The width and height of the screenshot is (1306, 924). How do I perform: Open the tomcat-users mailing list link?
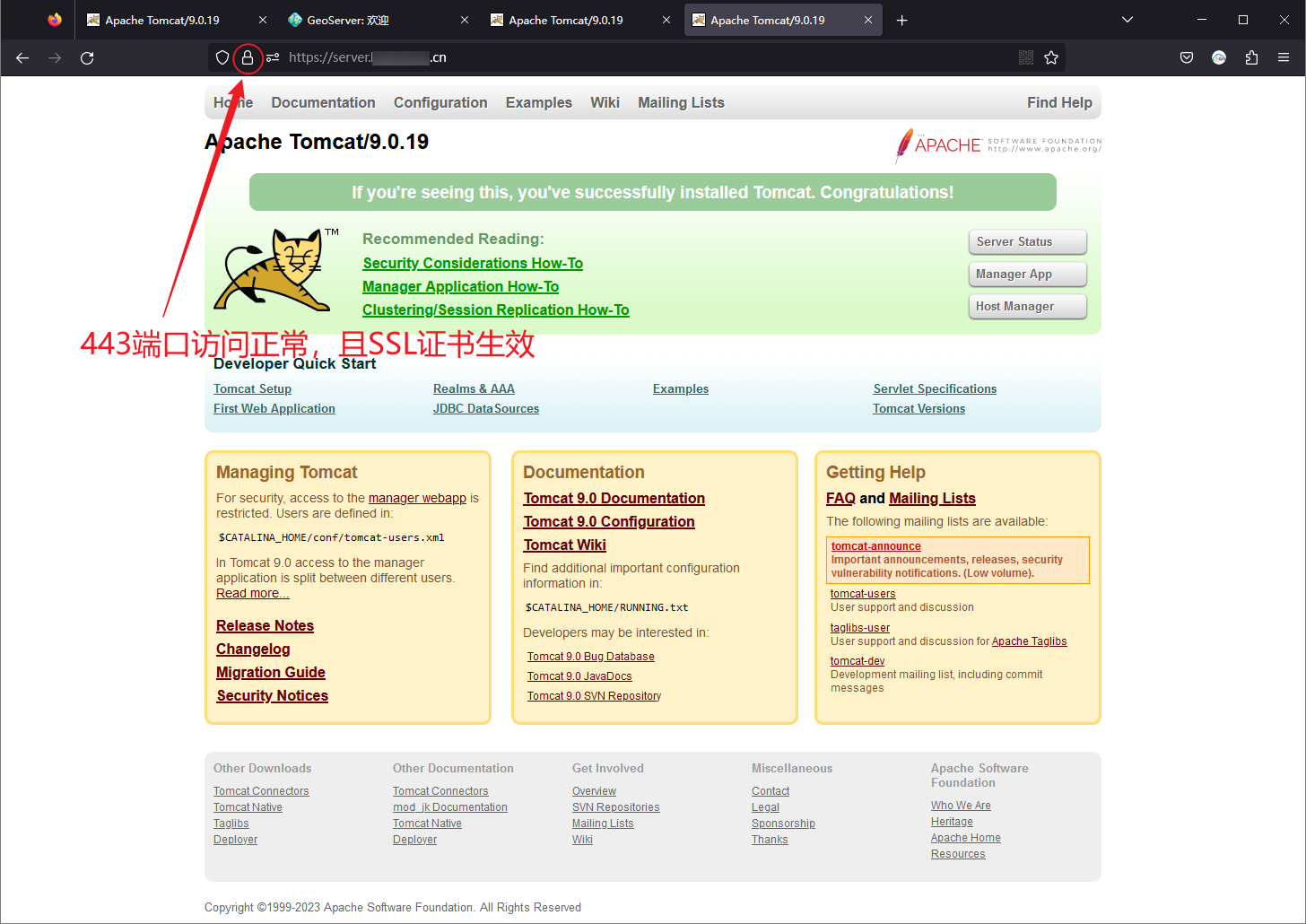pos(863,593)
